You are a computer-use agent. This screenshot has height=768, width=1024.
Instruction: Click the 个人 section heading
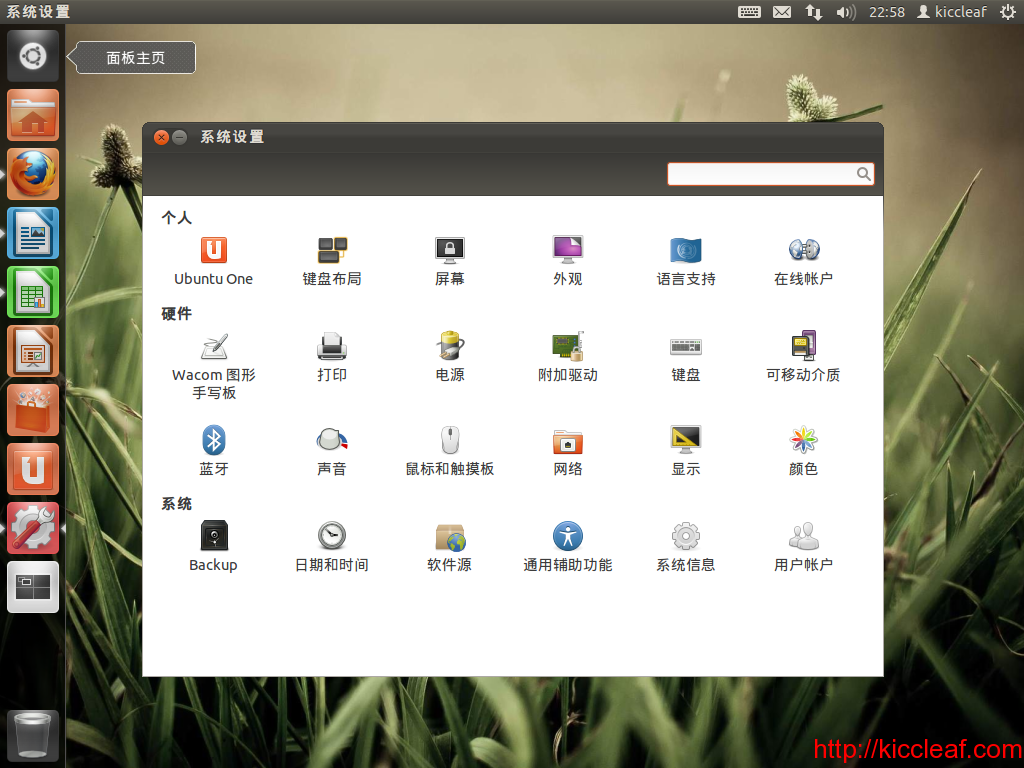click(176, 217)
